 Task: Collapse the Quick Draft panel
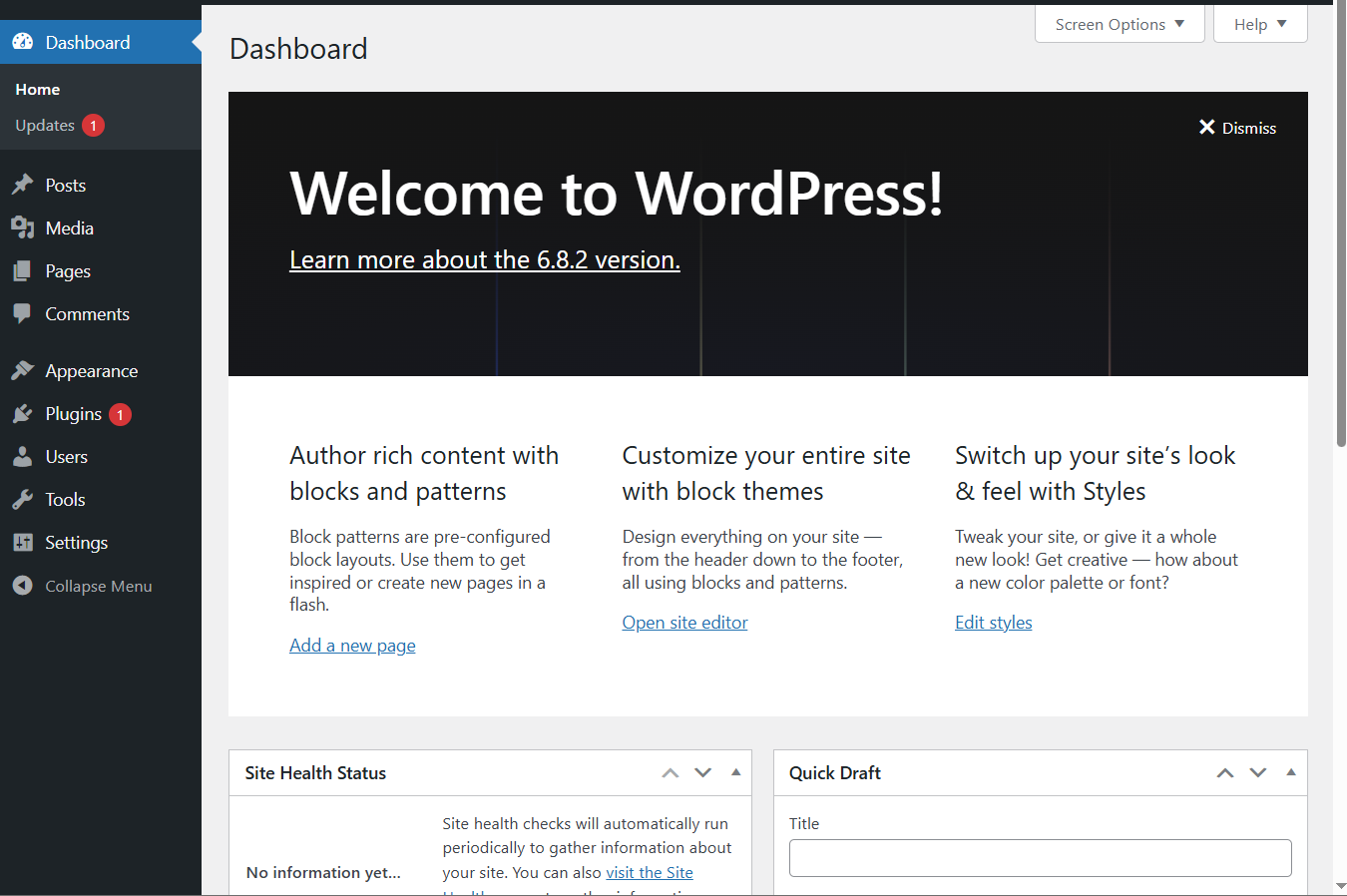(1291, 772)
